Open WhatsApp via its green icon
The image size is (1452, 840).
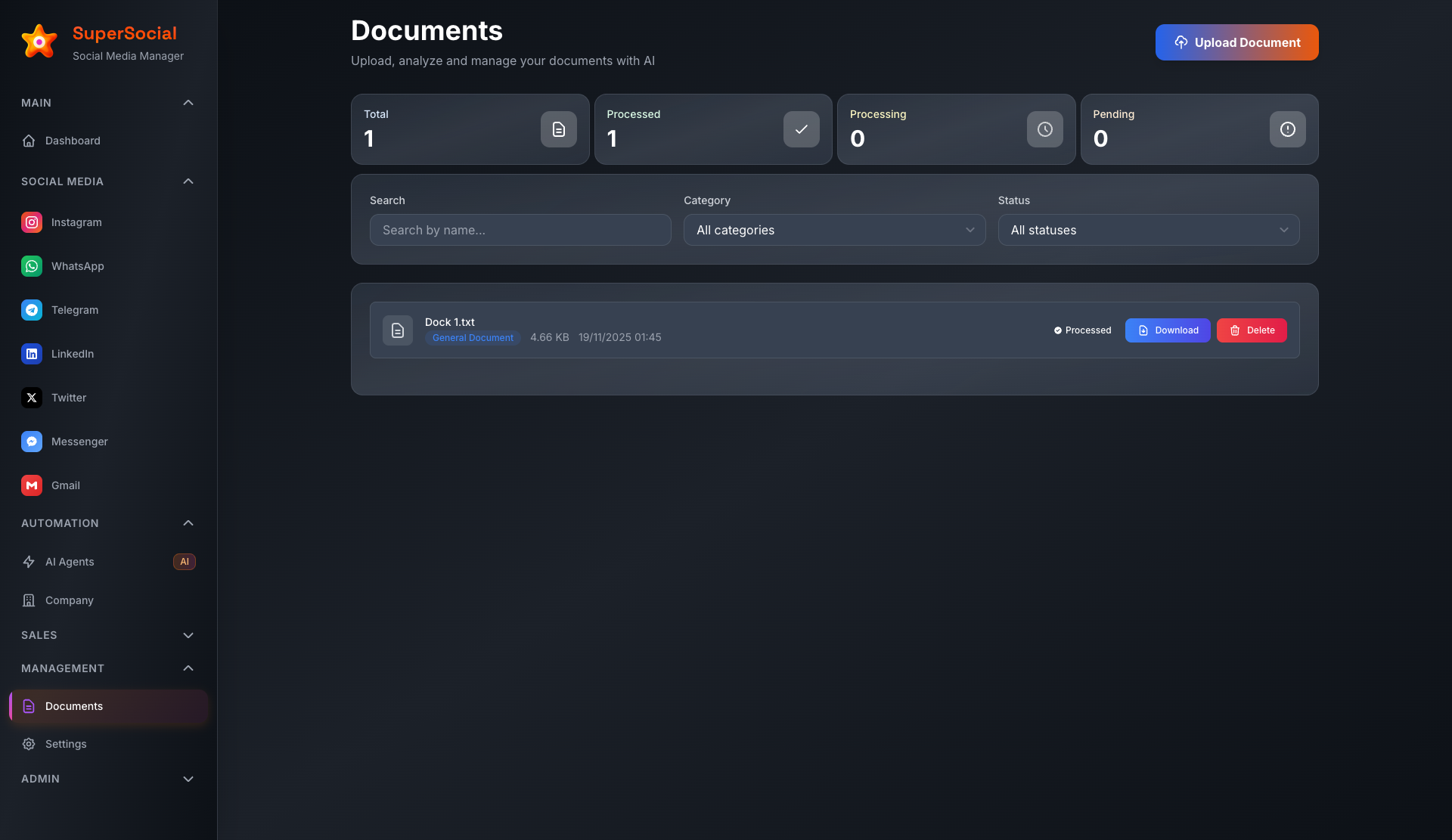coord(32,266)
